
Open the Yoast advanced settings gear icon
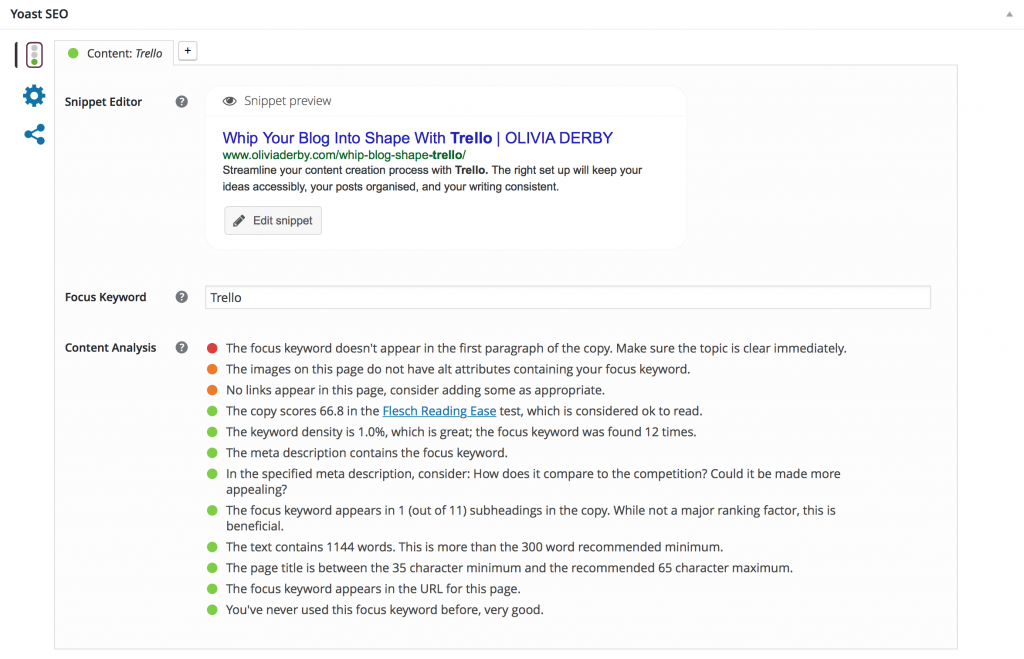coord(34,96)
